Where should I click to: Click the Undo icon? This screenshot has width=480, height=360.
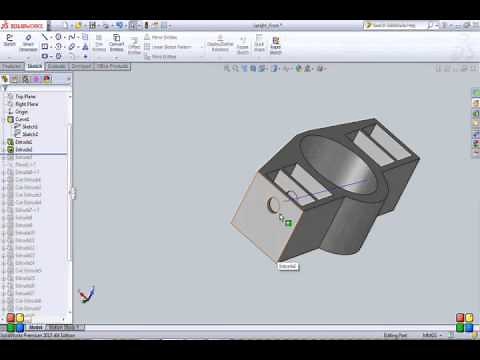click(119, 25)
